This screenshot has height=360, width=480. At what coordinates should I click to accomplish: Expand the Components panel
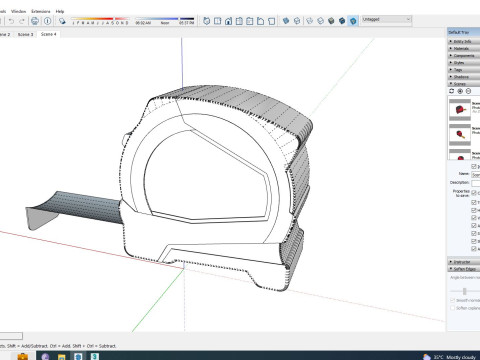tap(464, 55)
